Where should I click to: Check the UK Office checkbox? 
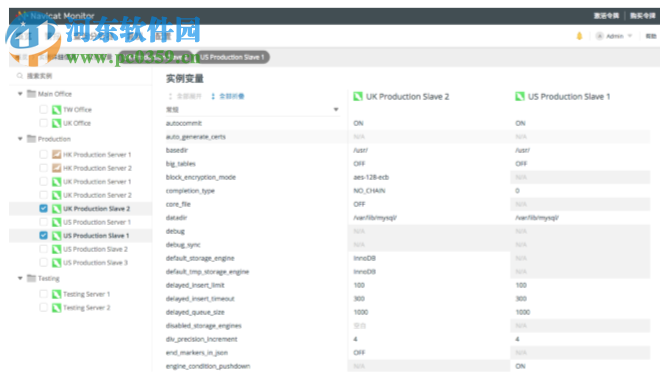[43, 123]
